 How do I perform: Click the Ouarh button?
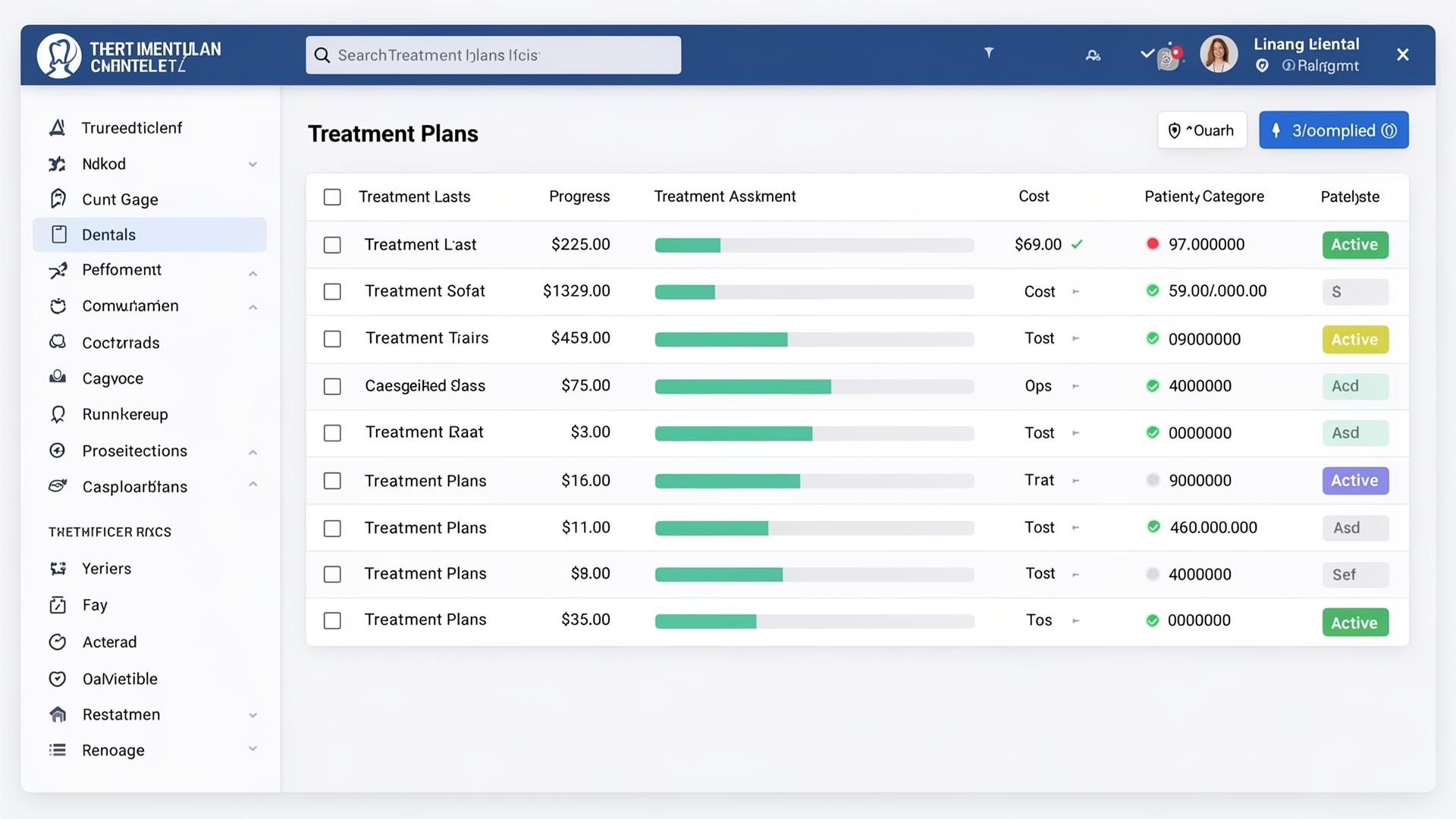tap(1202, 130)
